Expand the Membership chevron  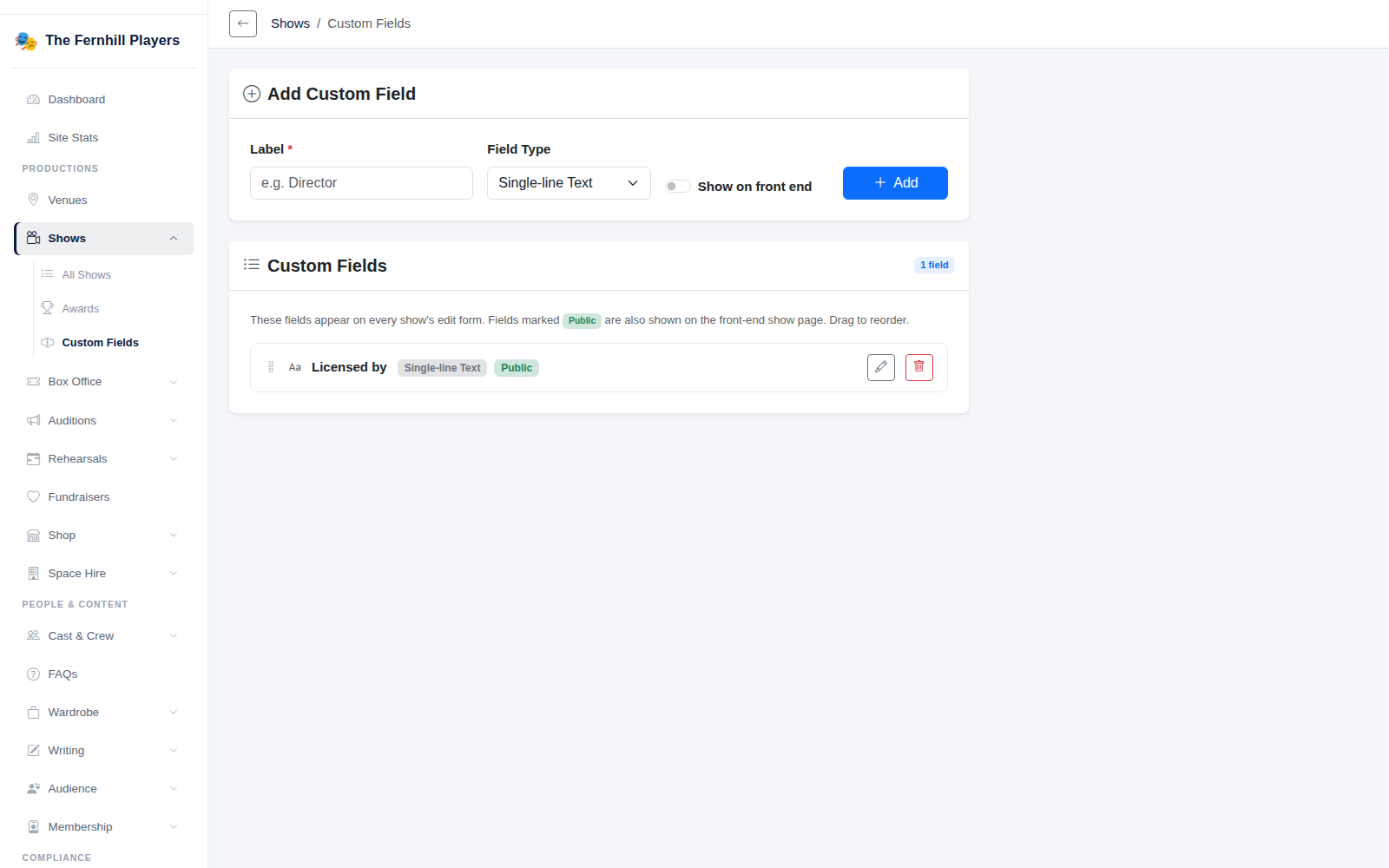pyautogui.click(x=174, y=826)
